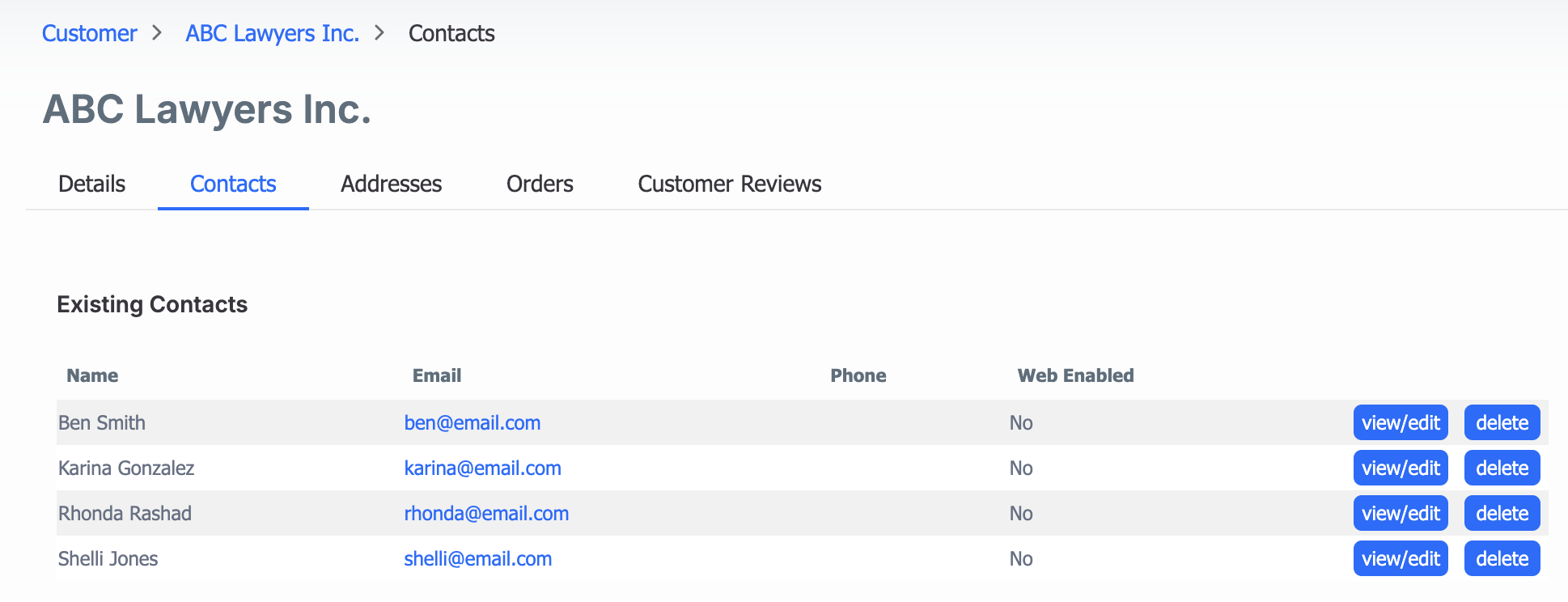Open the Customer Reviews tab

(x=730, y=184)
